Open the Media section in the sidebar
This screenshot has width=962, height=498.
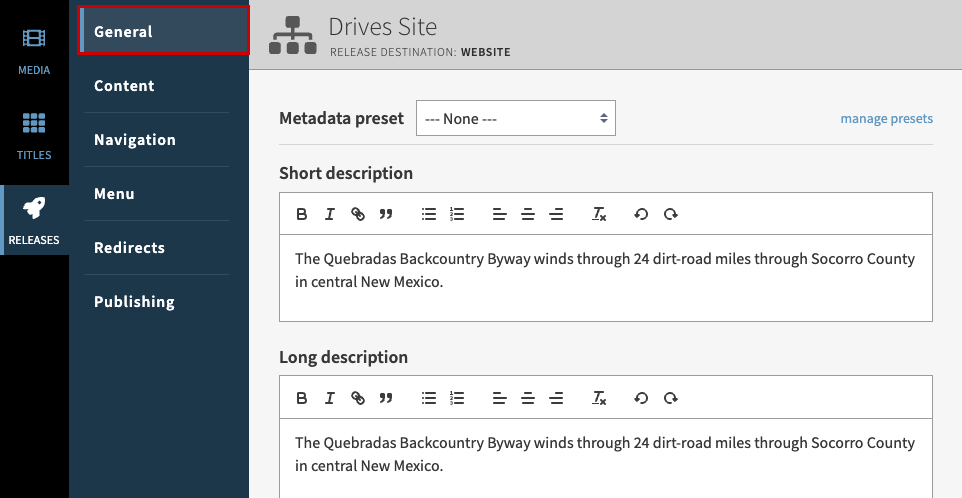point(34,52)
